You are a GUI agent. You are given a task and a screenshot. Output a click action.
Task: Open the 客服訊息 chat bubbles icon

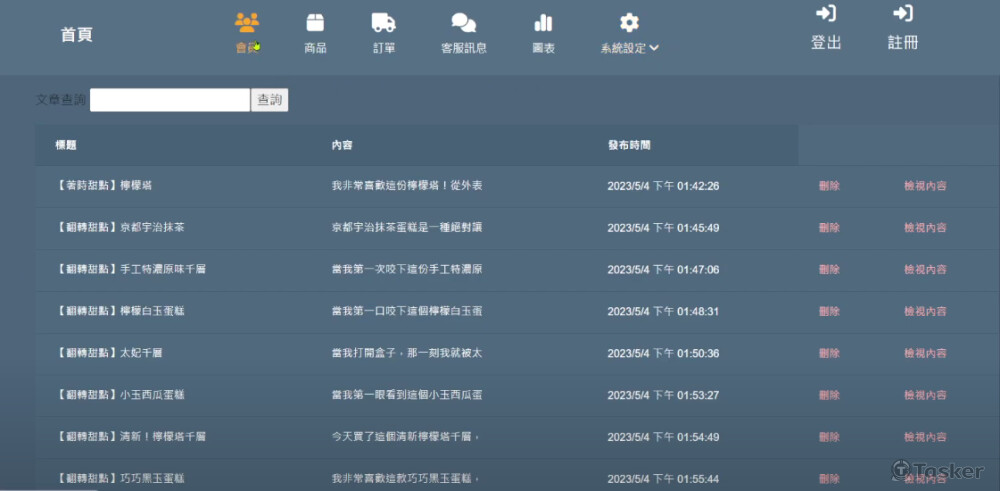point(463,22)
